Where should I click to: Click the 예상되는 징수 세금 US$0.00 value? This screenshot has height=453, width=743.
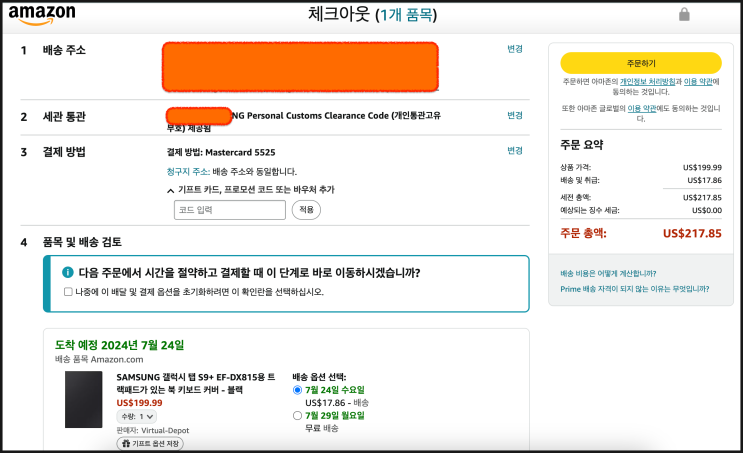click(707, 210)
